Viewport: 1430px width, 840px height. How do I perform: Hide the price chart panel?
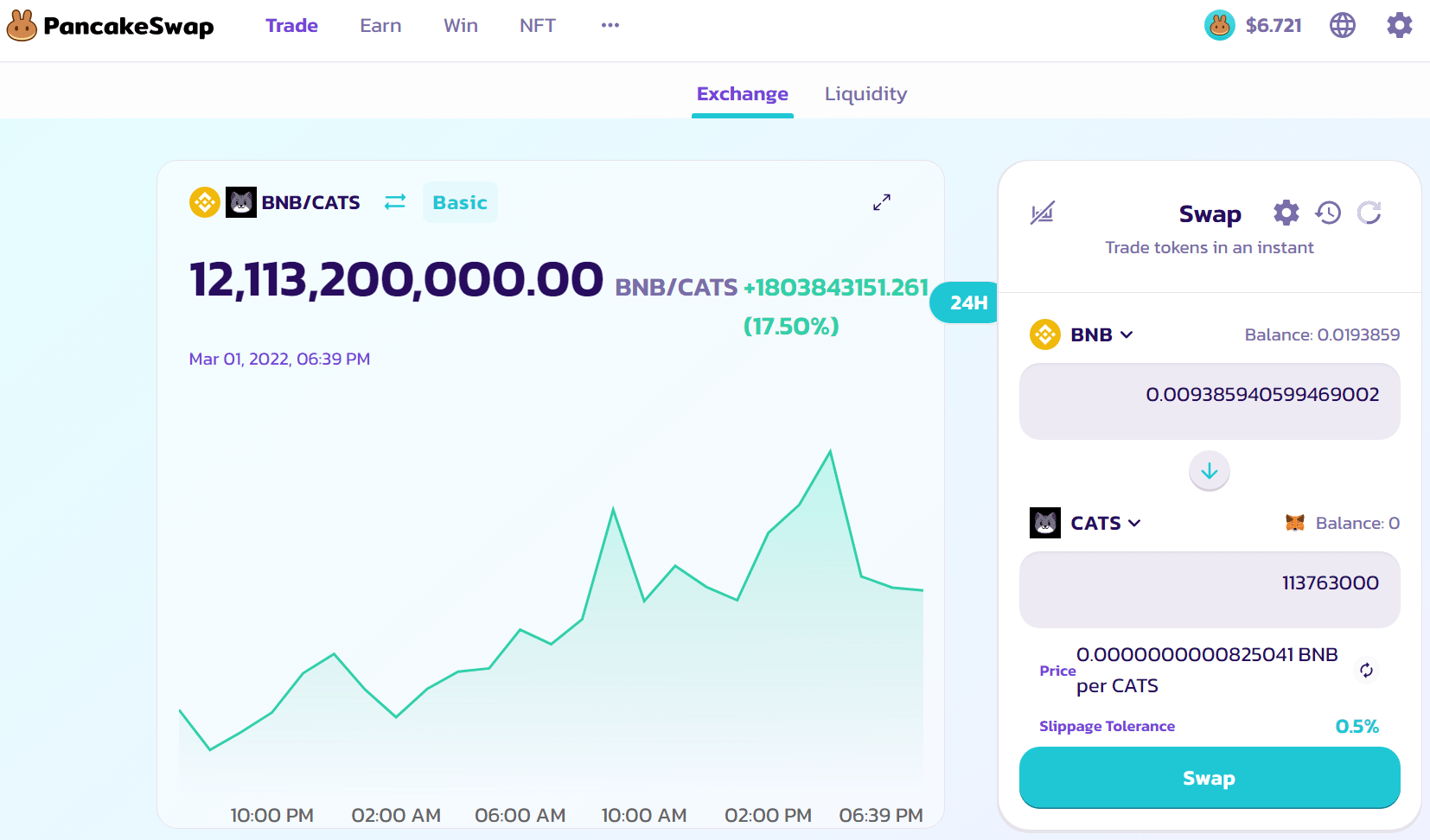coord(1042,213)
